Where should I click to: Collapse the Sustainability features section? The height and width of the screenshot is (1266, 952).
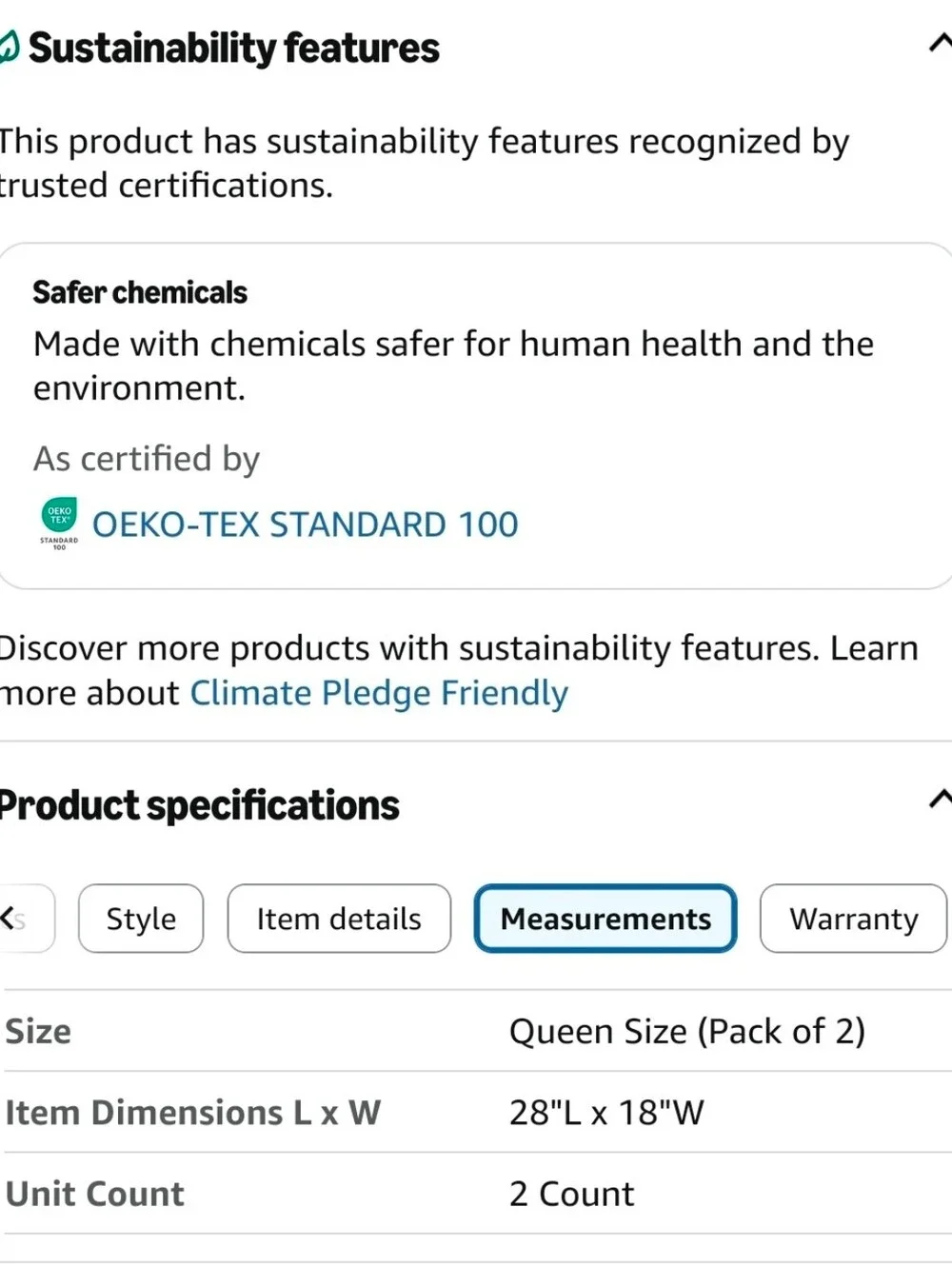(940, 44)
